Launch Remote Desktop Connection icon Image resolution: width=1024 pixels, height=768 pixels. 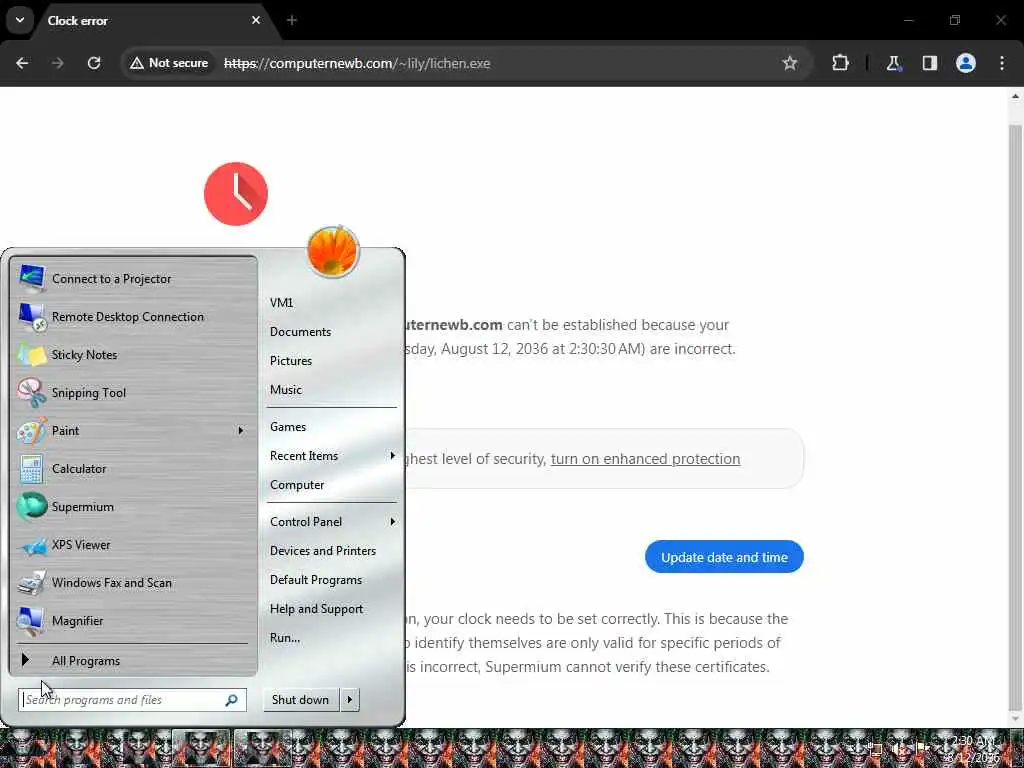click(31, 317)
